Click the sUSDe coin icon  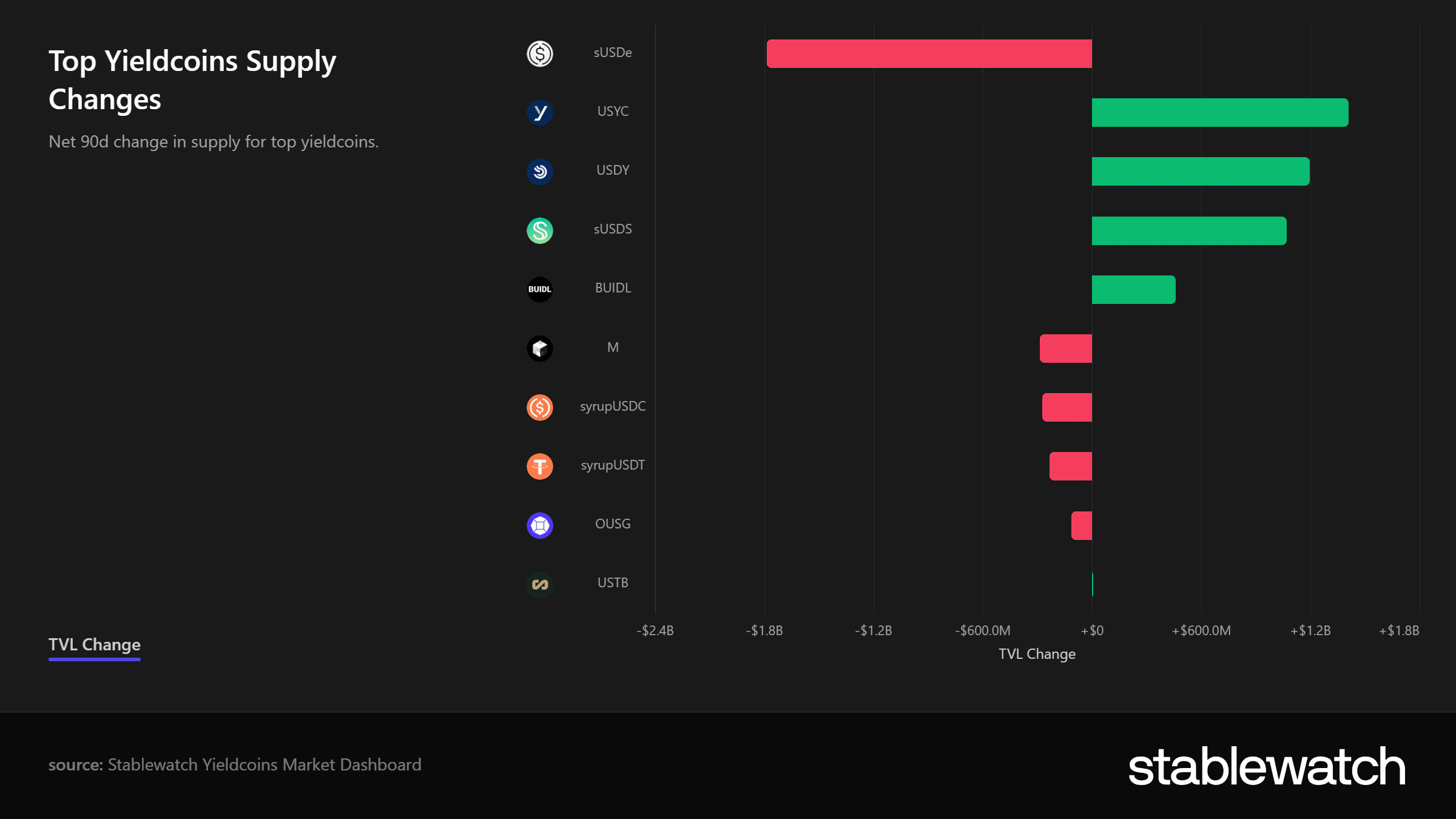(539, 53)
